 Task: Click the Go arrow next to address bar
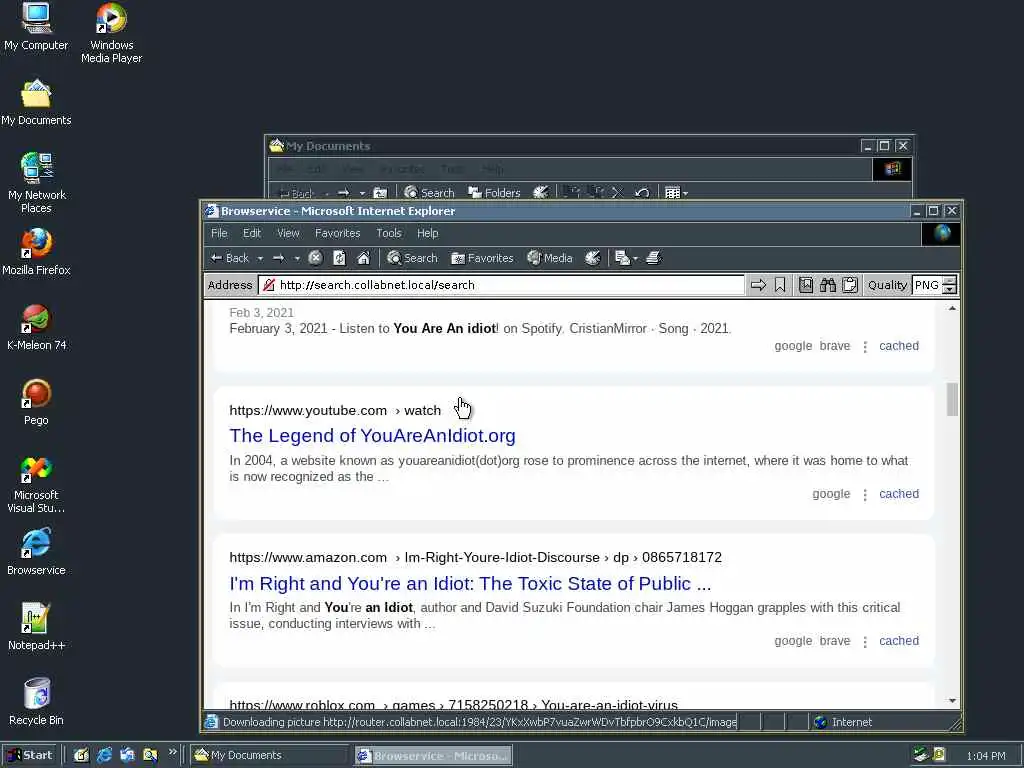pyautogui.click(x=758, y=285)
